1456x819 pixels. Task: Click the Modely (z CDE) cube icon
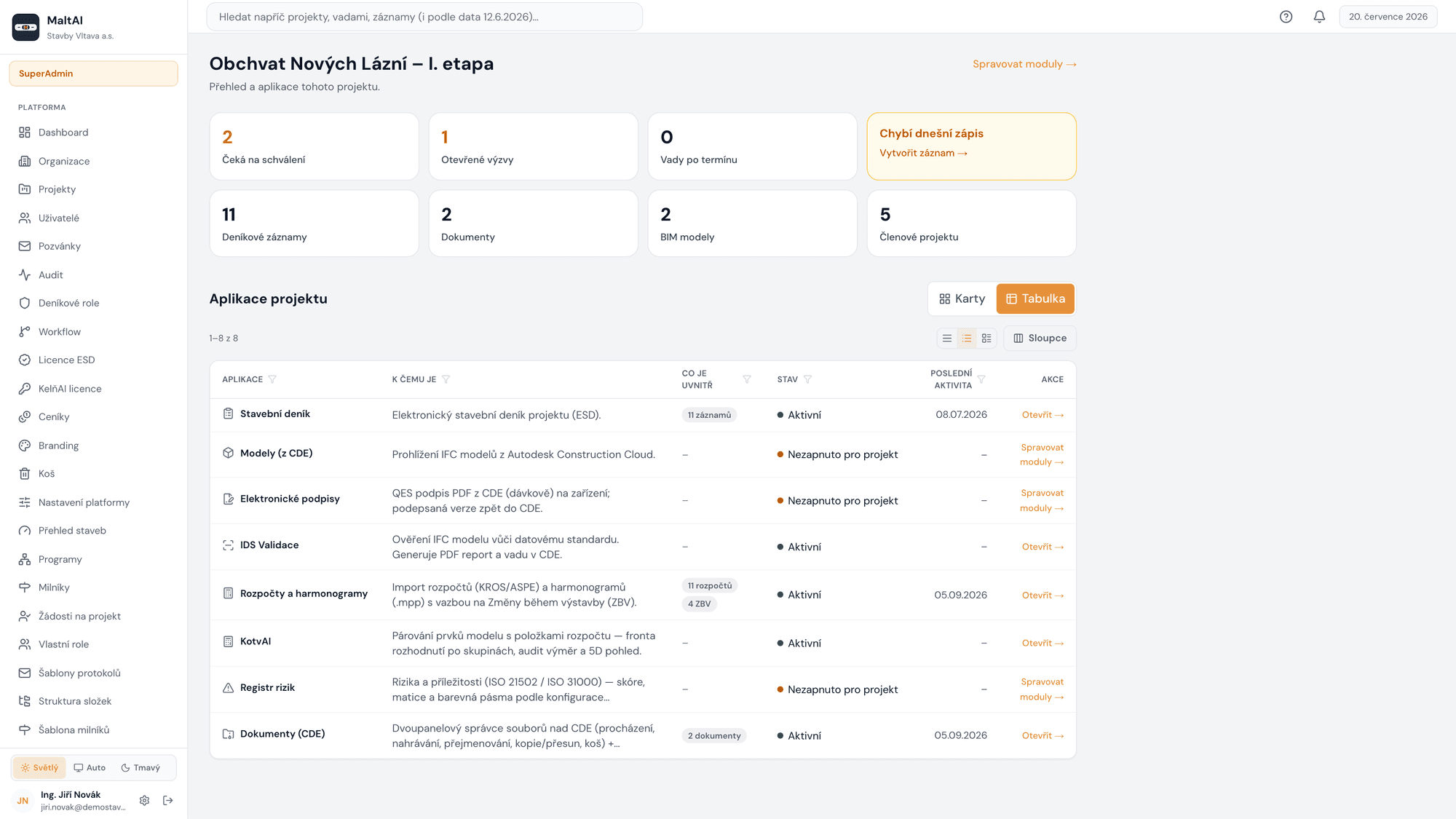[x=228, y=453]
